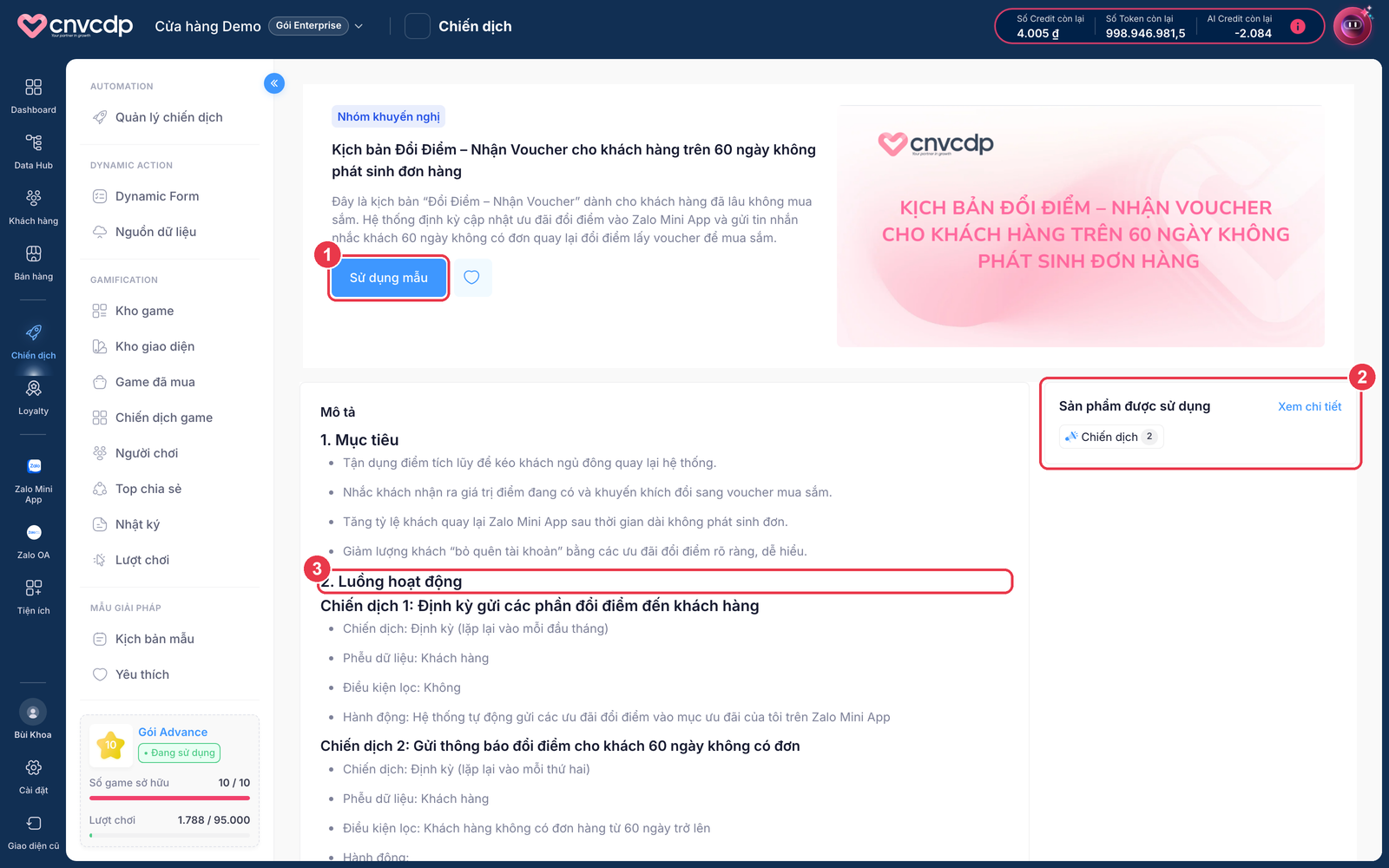
Task: Click the Gói Advance plan link
Action: point(173,732)
